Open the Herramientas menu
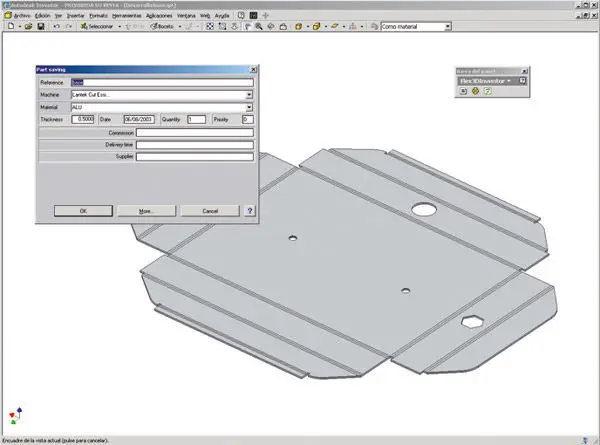 (x=126, y=16)
